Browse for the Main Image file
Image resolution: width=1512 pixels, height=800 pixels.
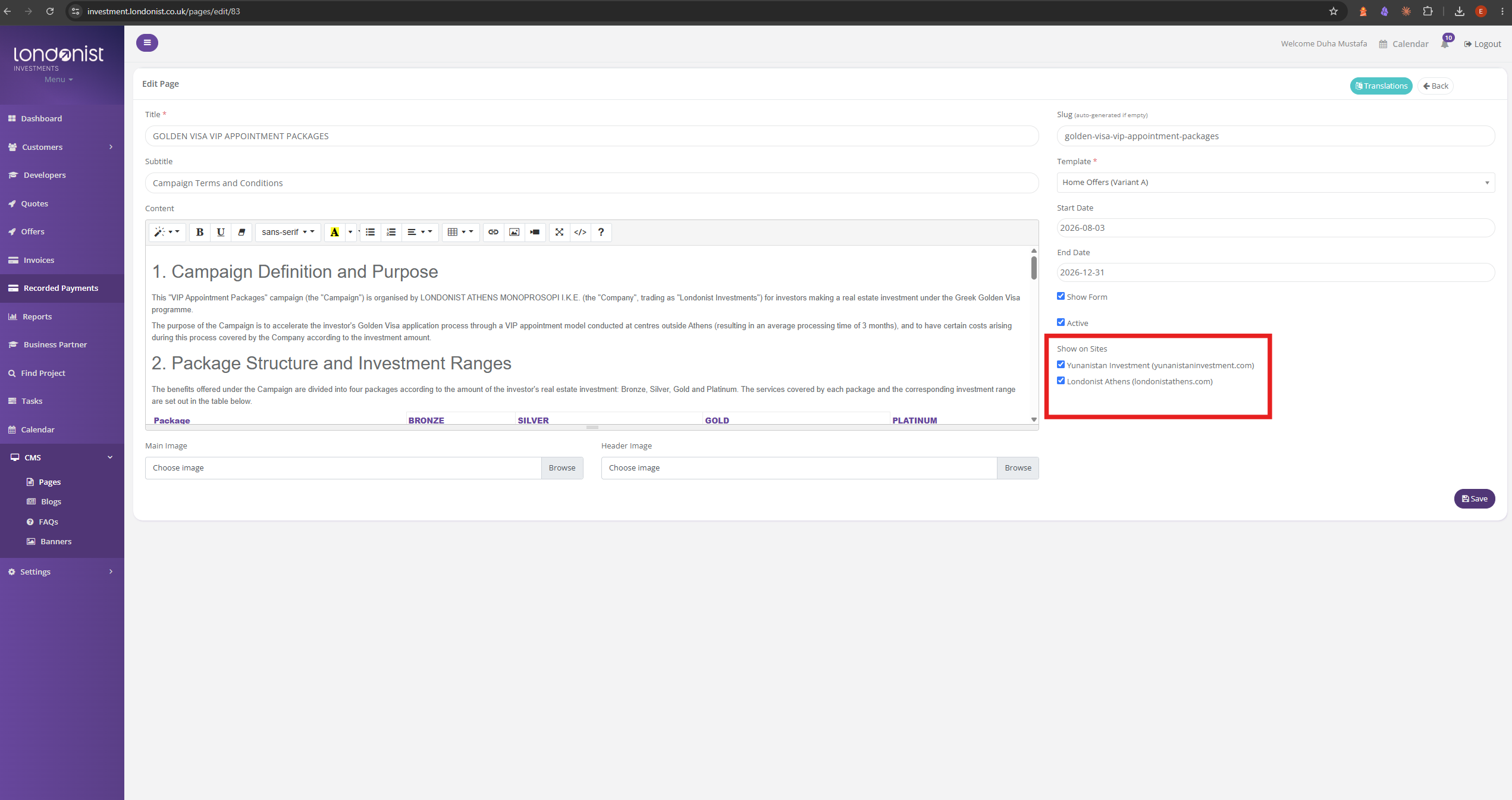(562, 468)
